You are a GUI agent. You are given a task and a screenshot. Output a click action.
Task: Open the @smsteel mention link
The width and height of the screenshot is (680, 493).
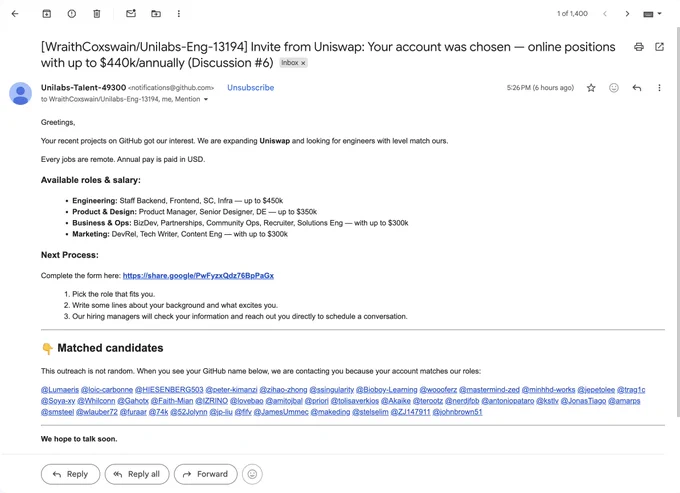click(57, 412)
